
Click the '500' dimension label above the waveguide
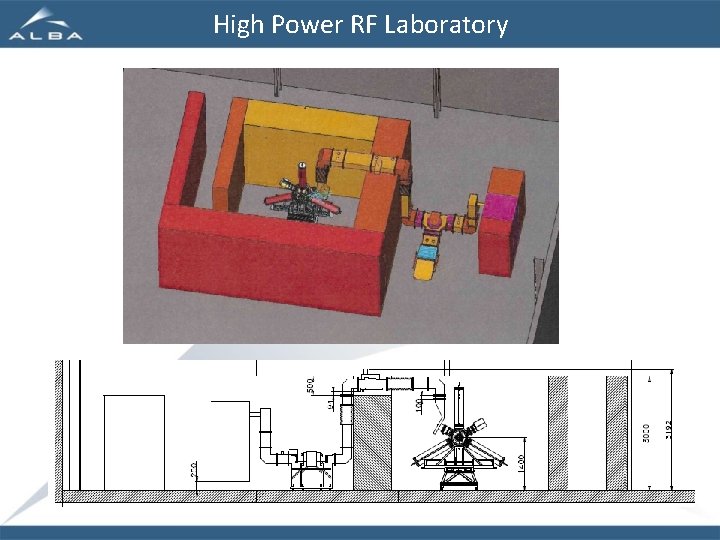click(x=311, y=385)
